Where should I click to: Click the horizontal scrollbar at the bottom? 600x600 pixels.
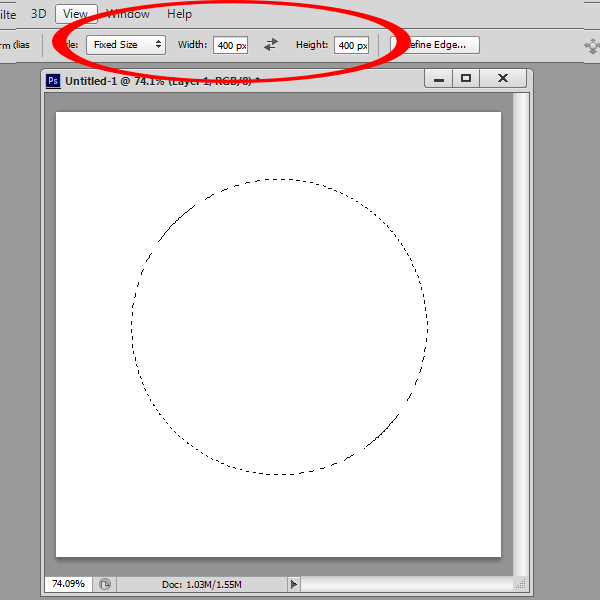[405, 583]
